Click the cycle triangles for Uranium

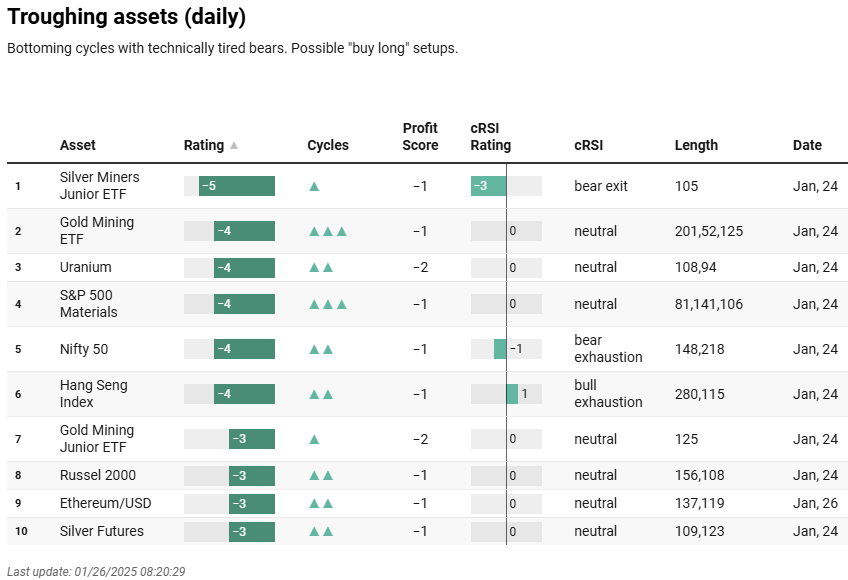click(x=320, y=267)
